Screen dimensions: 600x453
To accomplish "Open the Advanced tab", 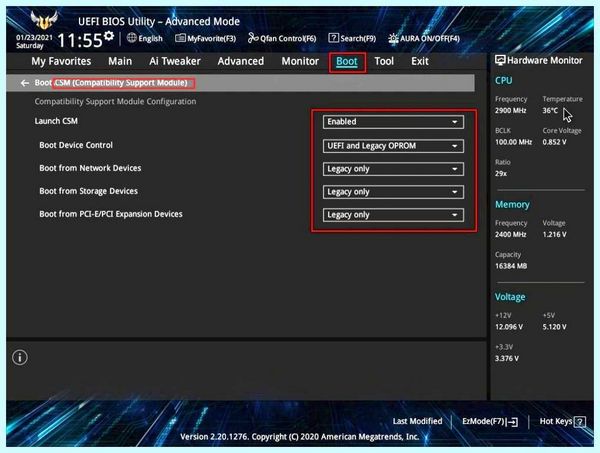I will [241, 61].
